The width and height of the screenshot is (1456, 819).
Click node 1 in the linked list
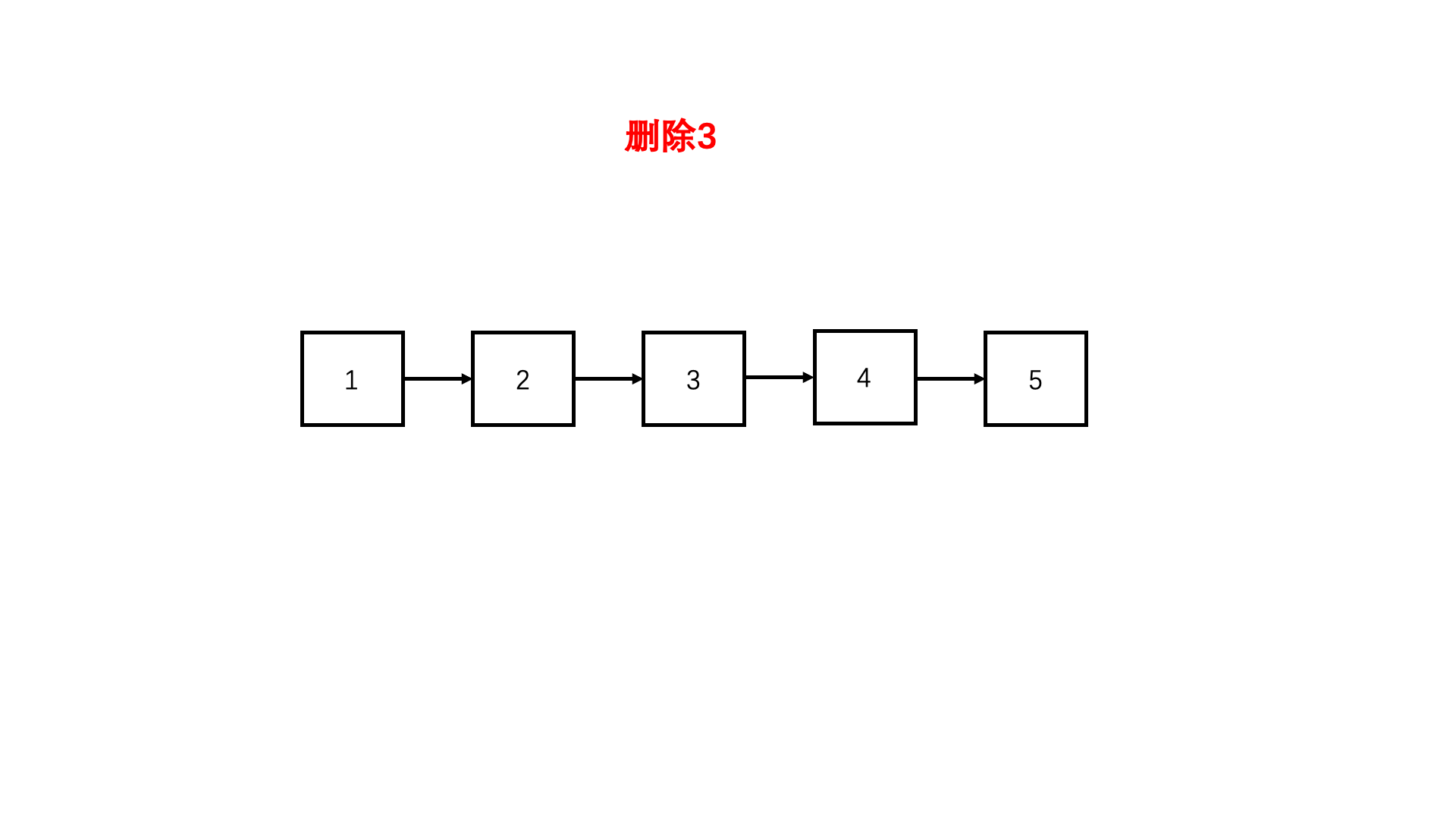click(x=352, y=378)
